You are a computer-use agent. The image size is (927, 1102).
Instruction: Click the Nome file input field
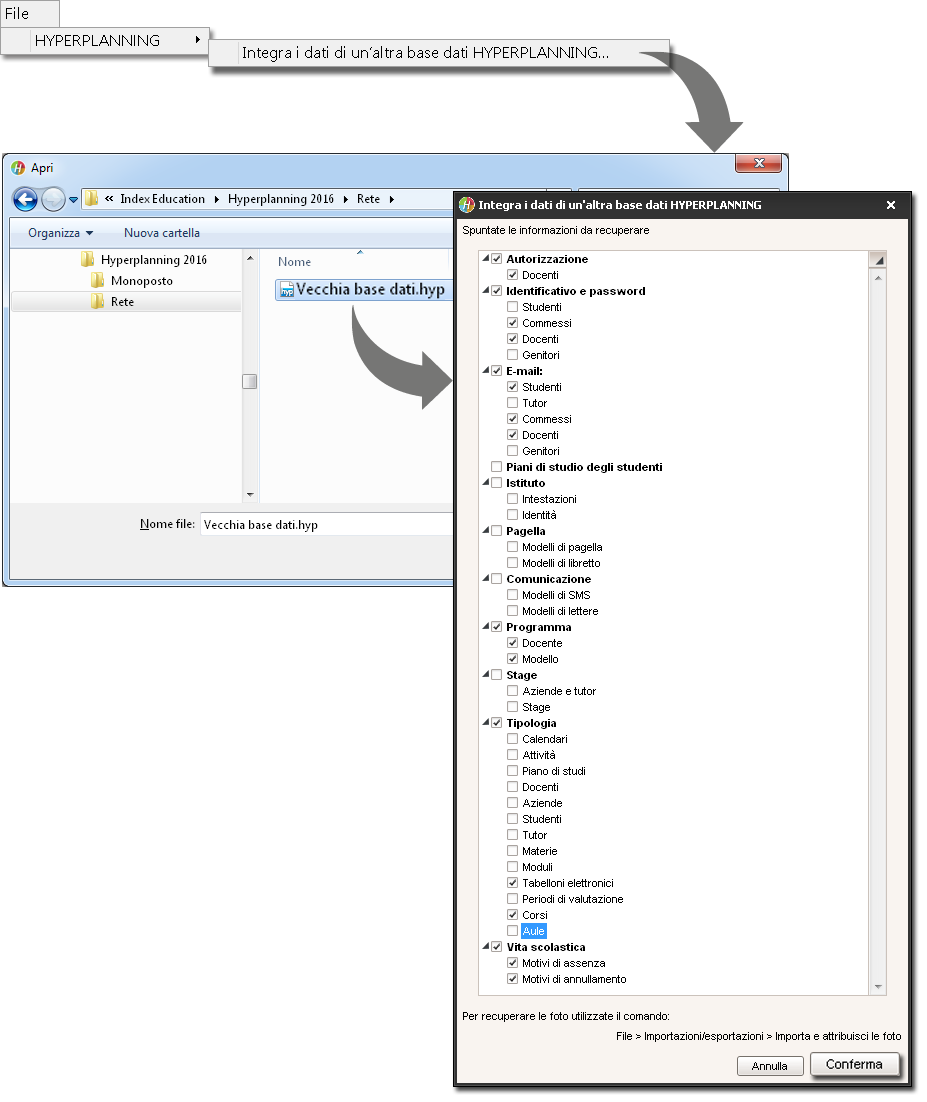327,525
